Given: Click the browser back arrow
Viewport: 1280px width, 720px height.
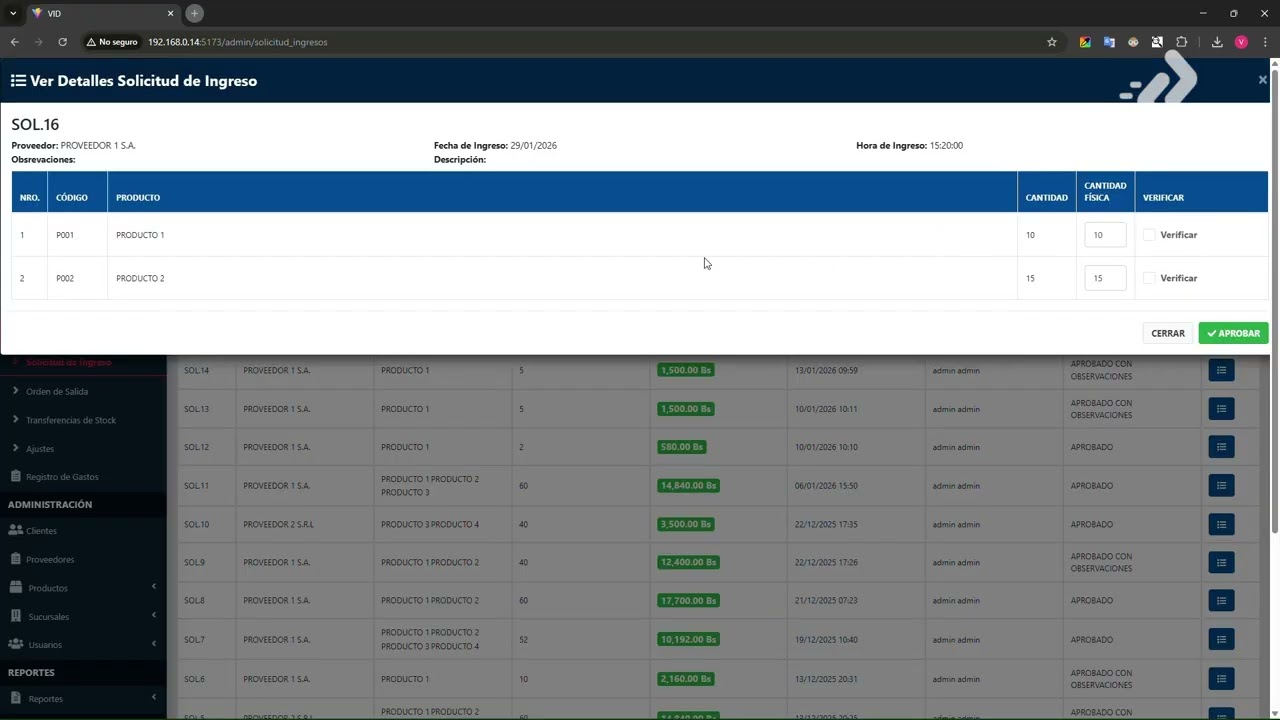Looking at the screenshot, I should (x=14, y=42).
